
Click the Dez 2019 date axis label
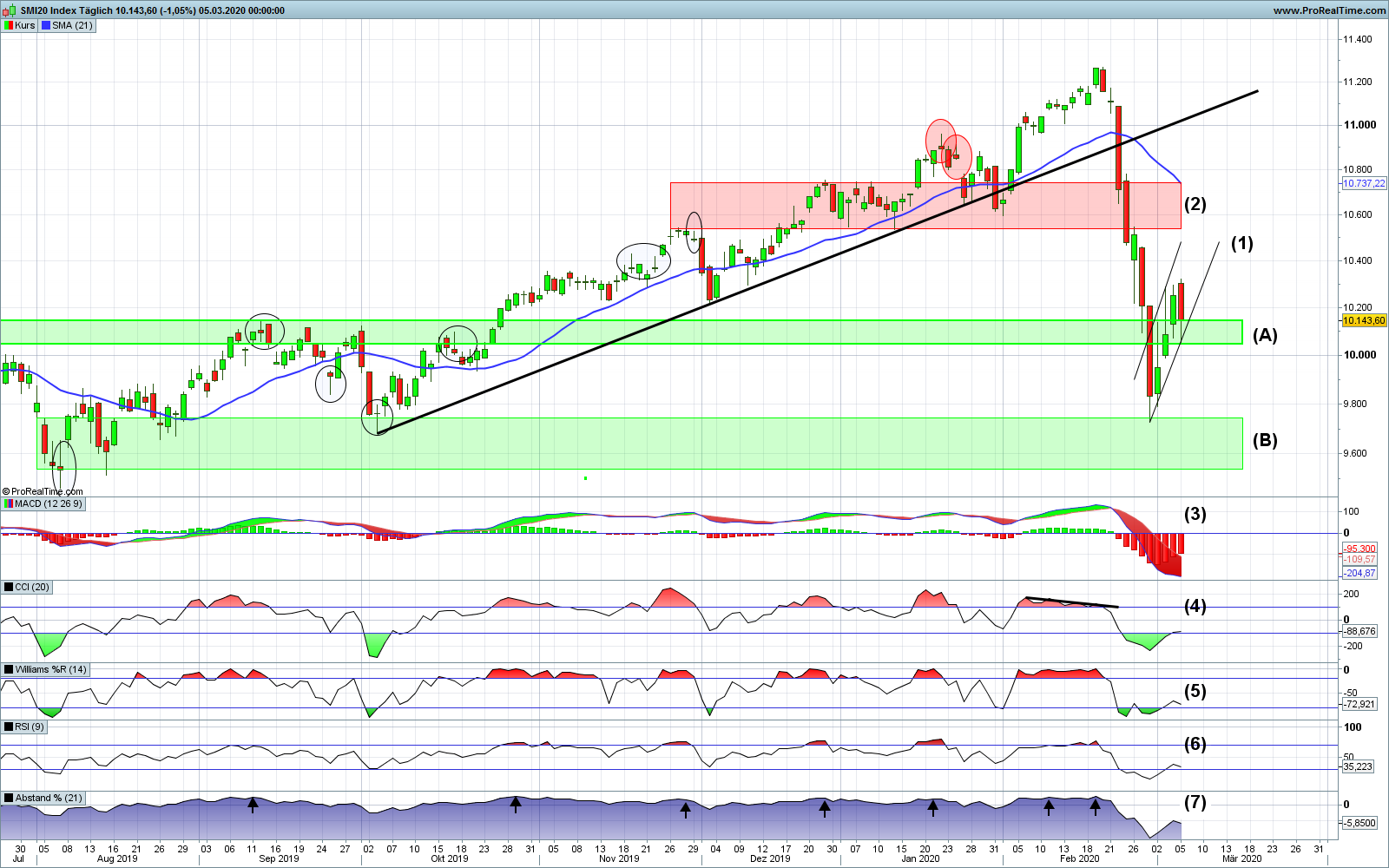tap(770, 858)
